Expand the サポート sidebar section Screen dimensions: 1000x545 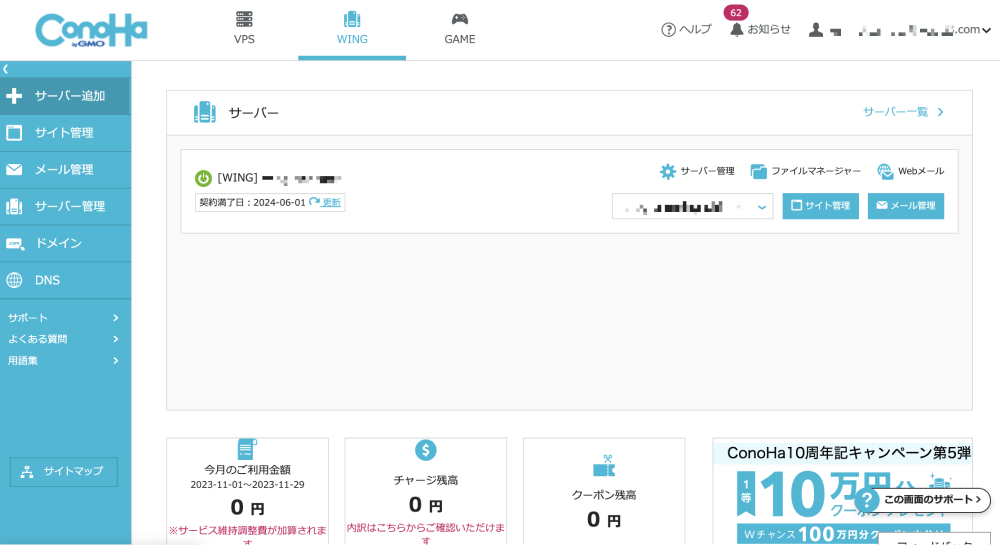(x=64, y=317)
